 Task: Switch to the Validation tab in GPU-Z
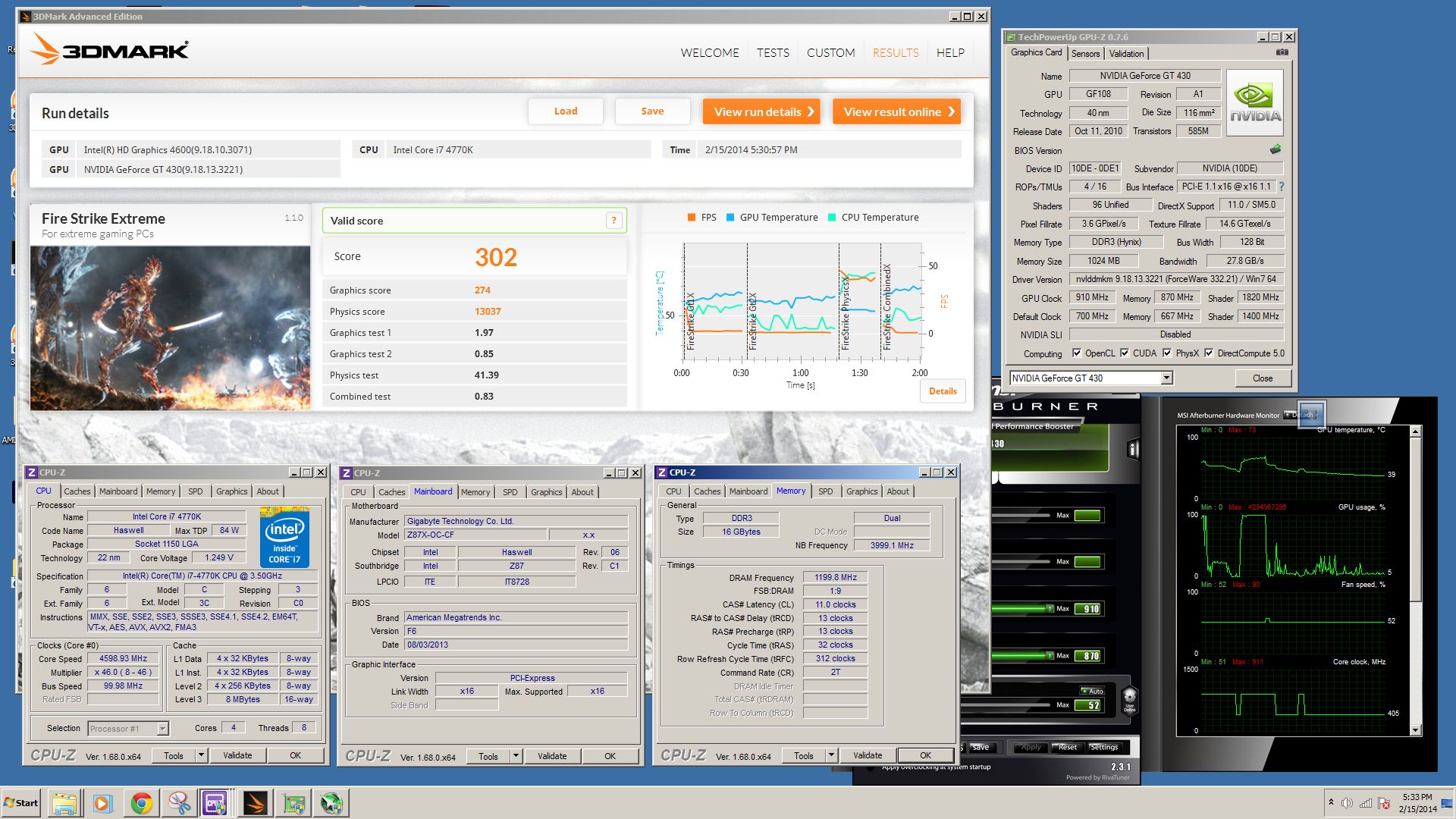point(1126,53)
